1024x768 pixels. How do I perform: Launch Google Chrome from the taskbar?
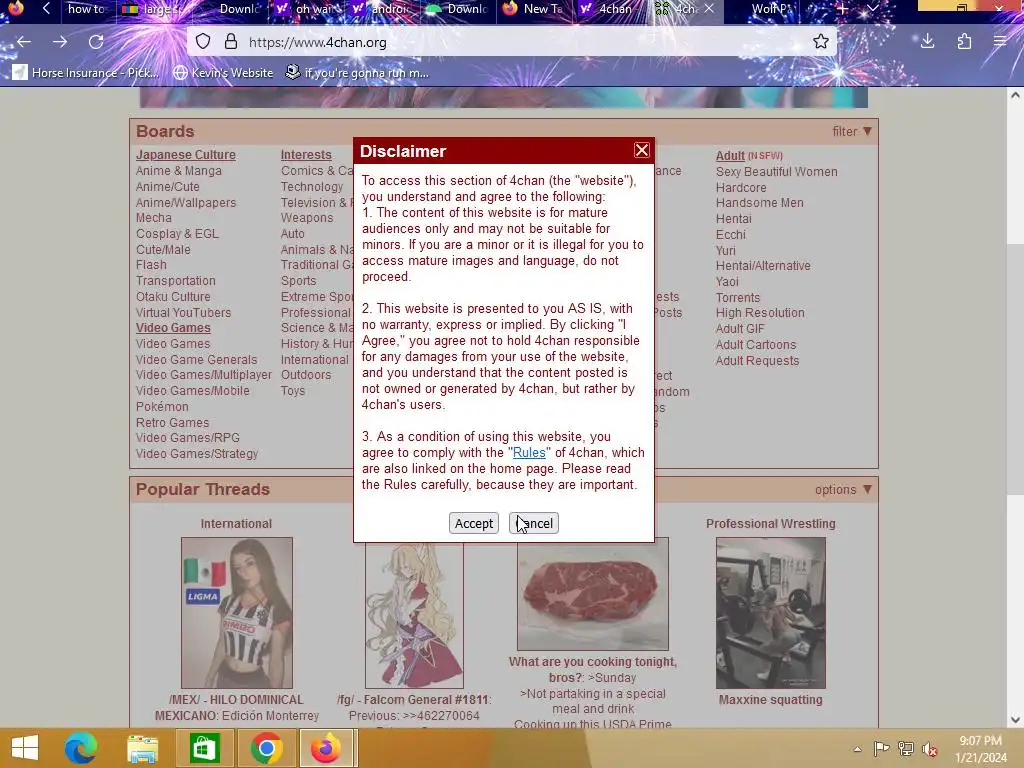coord(266,748)
